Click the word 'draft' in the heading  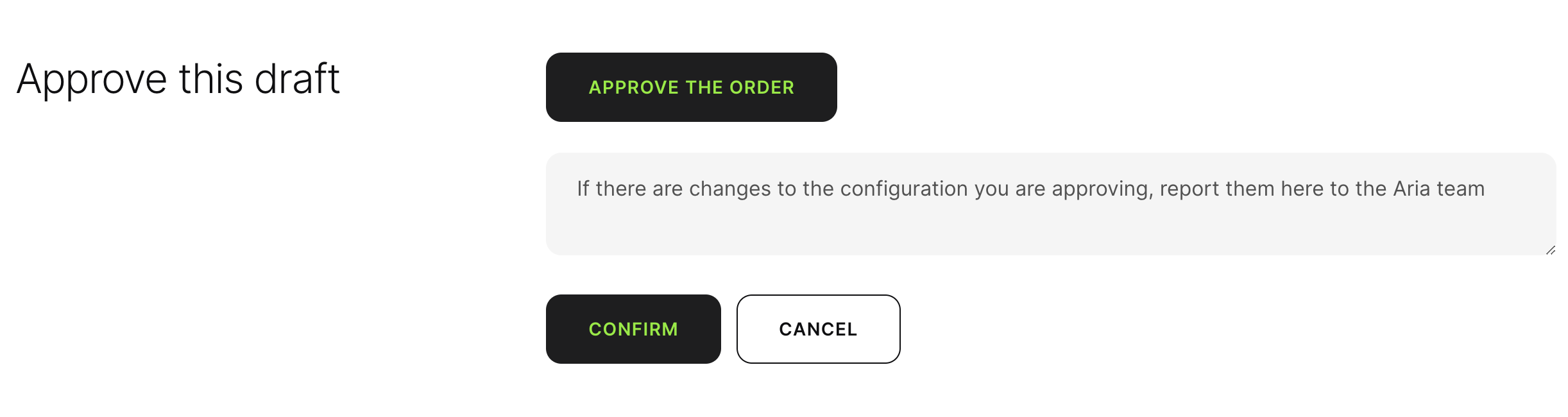[296, 79]
